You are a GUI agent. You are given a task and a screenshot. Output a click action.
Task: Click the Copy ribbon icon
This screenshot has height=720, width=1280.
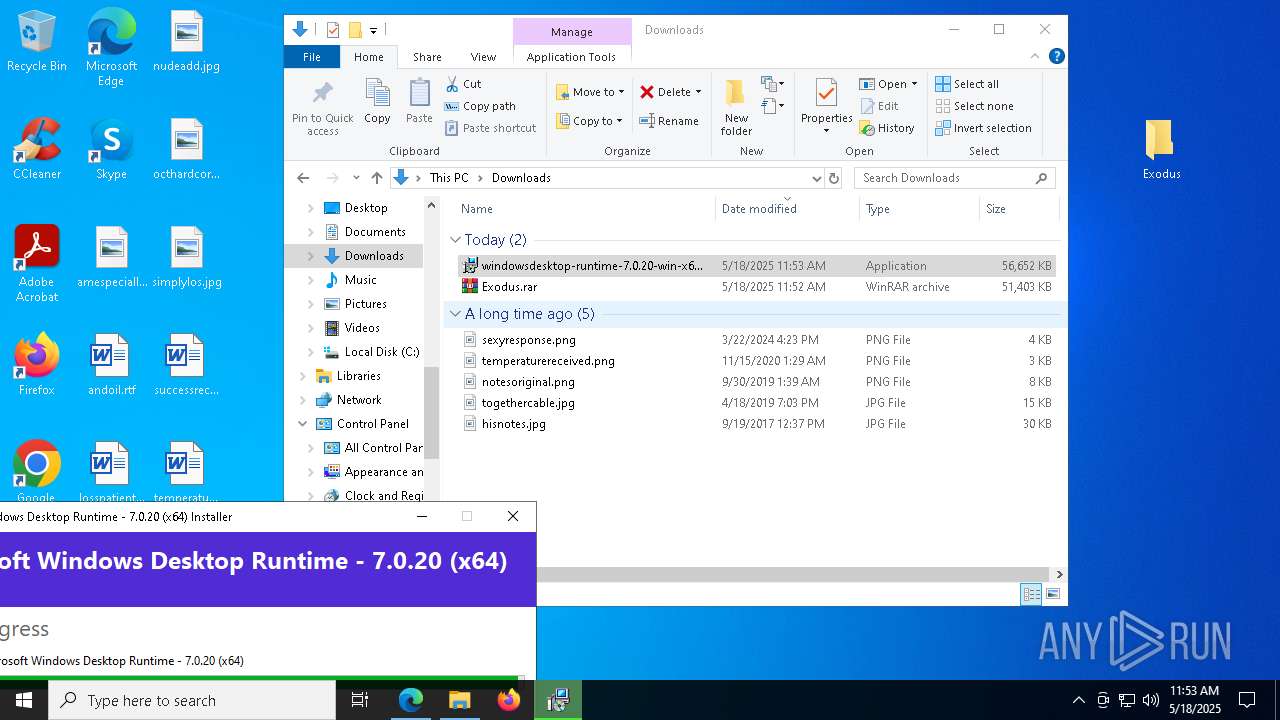pos(377,102)
